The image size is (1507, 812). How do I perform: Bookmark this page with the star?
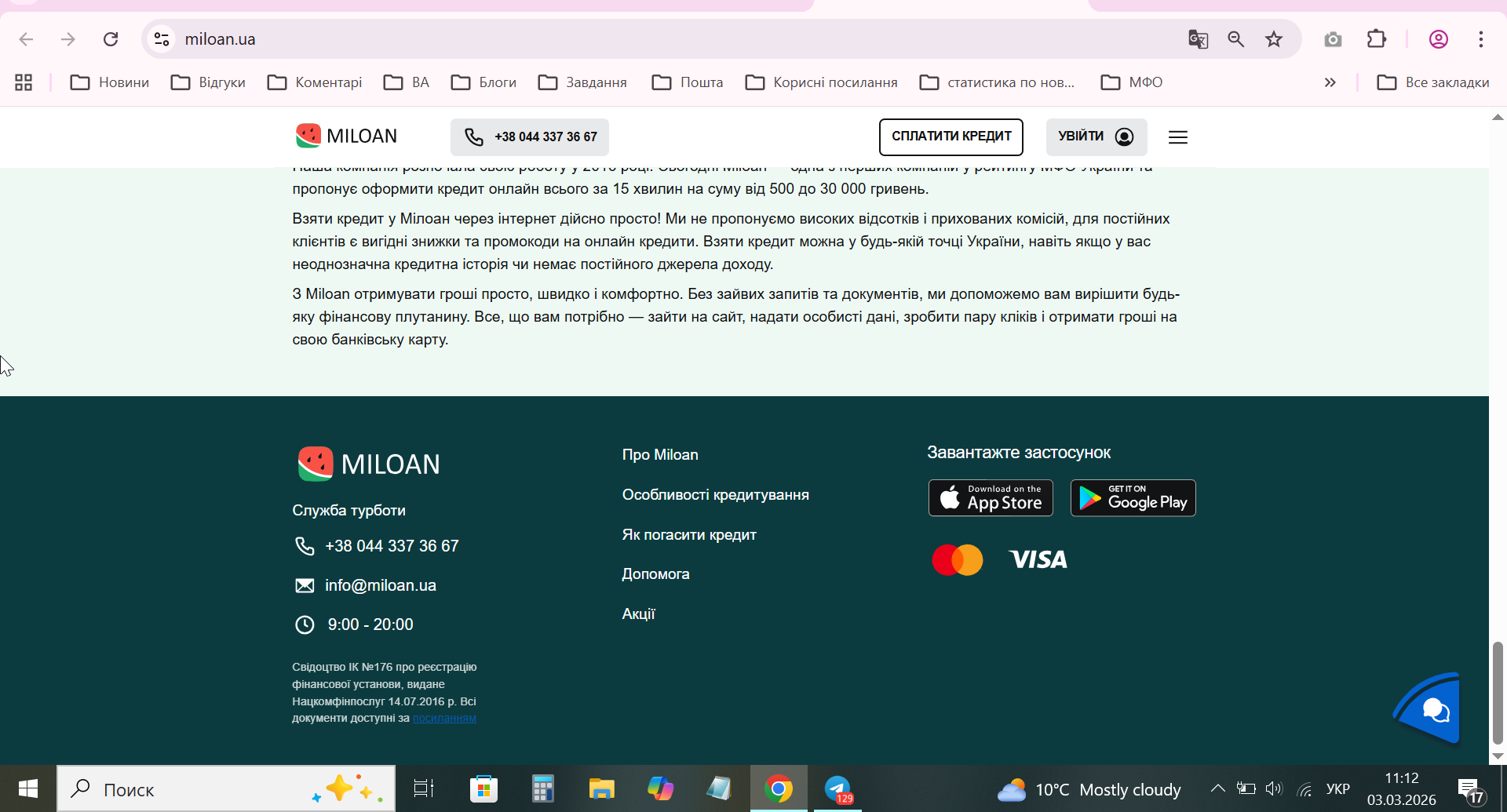(x=1274, y=39)
